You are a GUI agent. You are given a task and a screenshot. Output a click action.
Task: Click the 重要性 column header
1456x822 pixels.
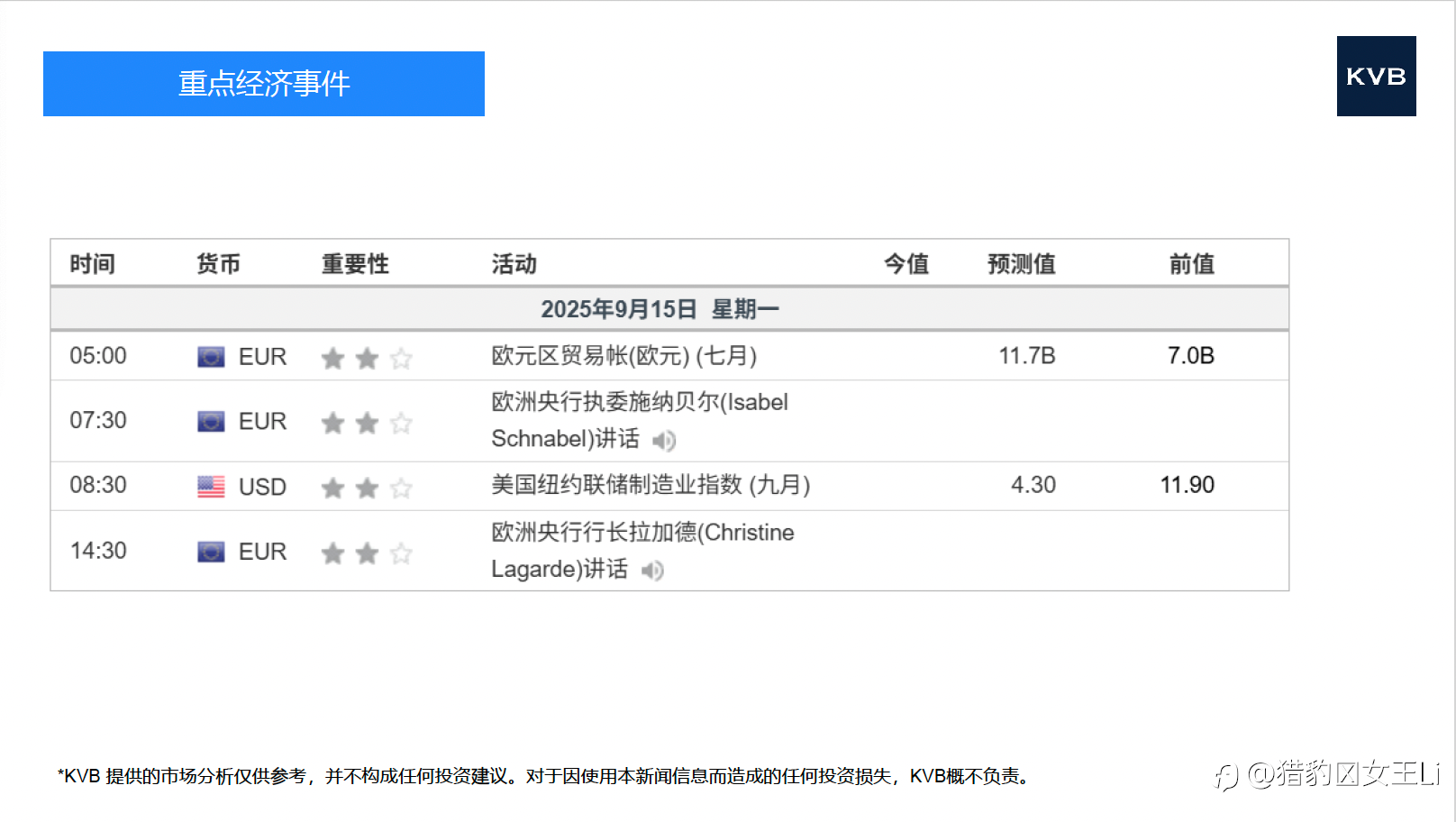point(356,264)
